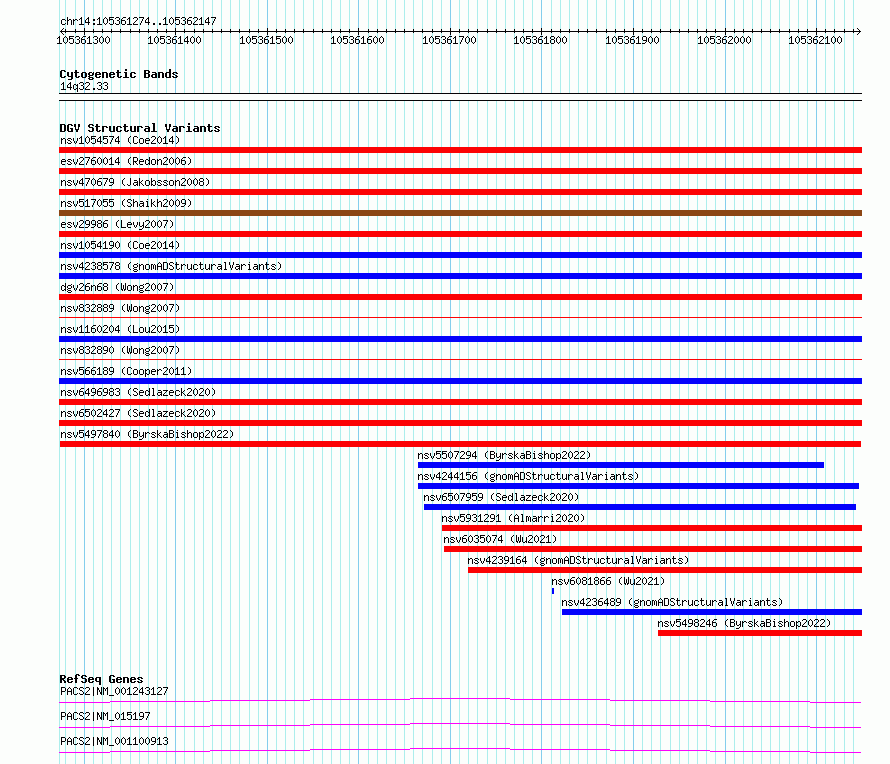Click the nsv1054574 (Coe2014) variant label
The width and height of the screenshot is (890, 764).
[x=120, y=140]
